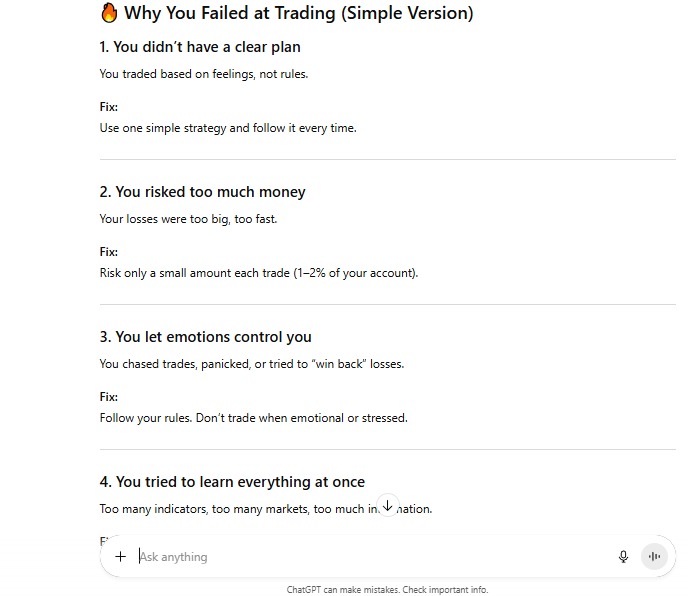Click the "You chased trades, panicked" sentence

point(251,364)
